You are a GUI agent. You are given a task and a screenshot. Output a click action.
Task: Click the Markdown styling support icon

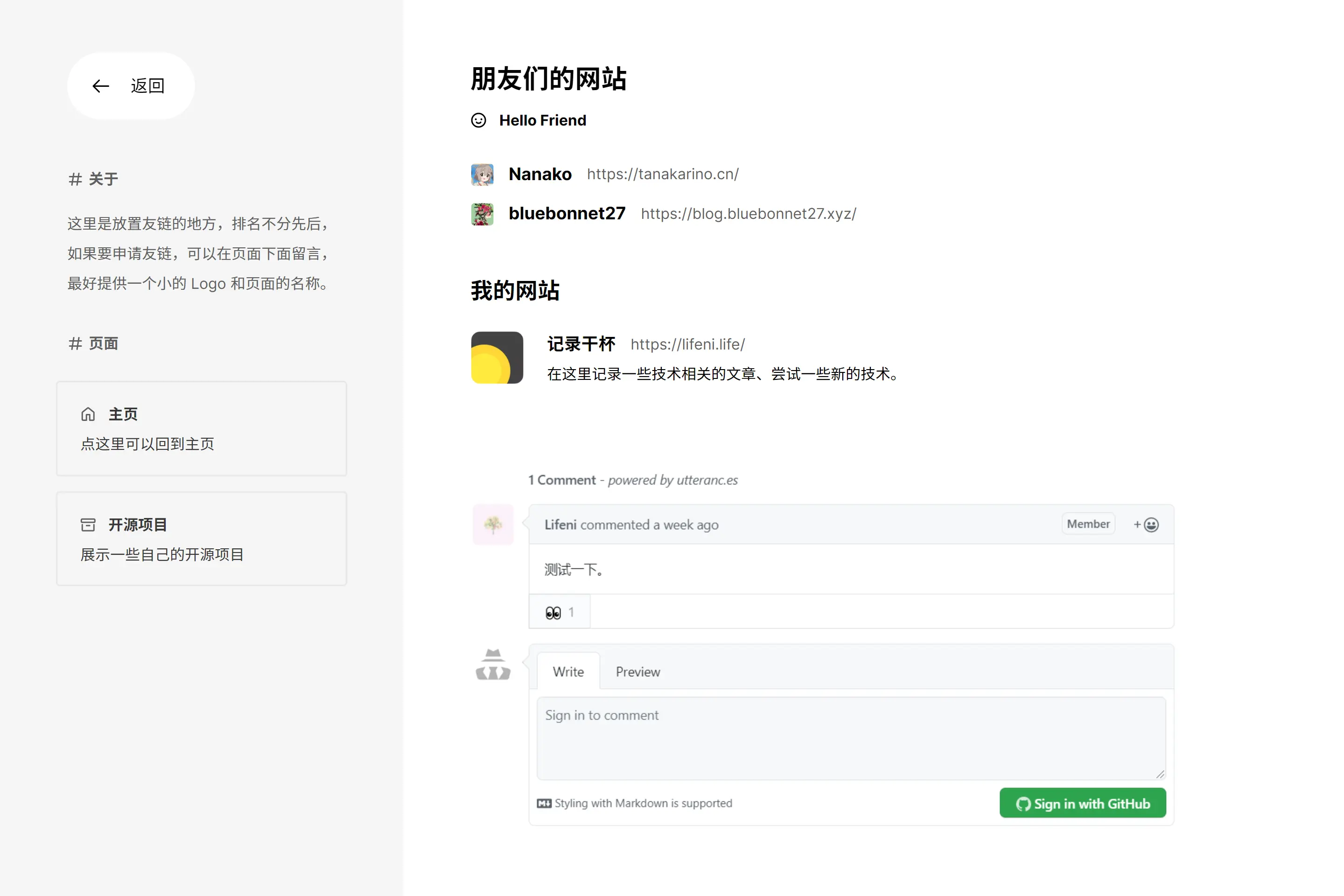click(x=545, y=803)
